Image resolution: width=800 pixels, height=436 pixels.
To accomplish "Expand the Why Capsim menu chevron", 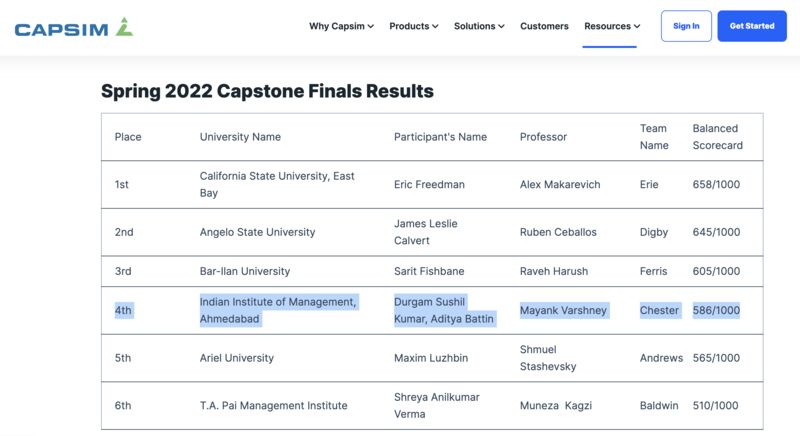I will [371, 27].
